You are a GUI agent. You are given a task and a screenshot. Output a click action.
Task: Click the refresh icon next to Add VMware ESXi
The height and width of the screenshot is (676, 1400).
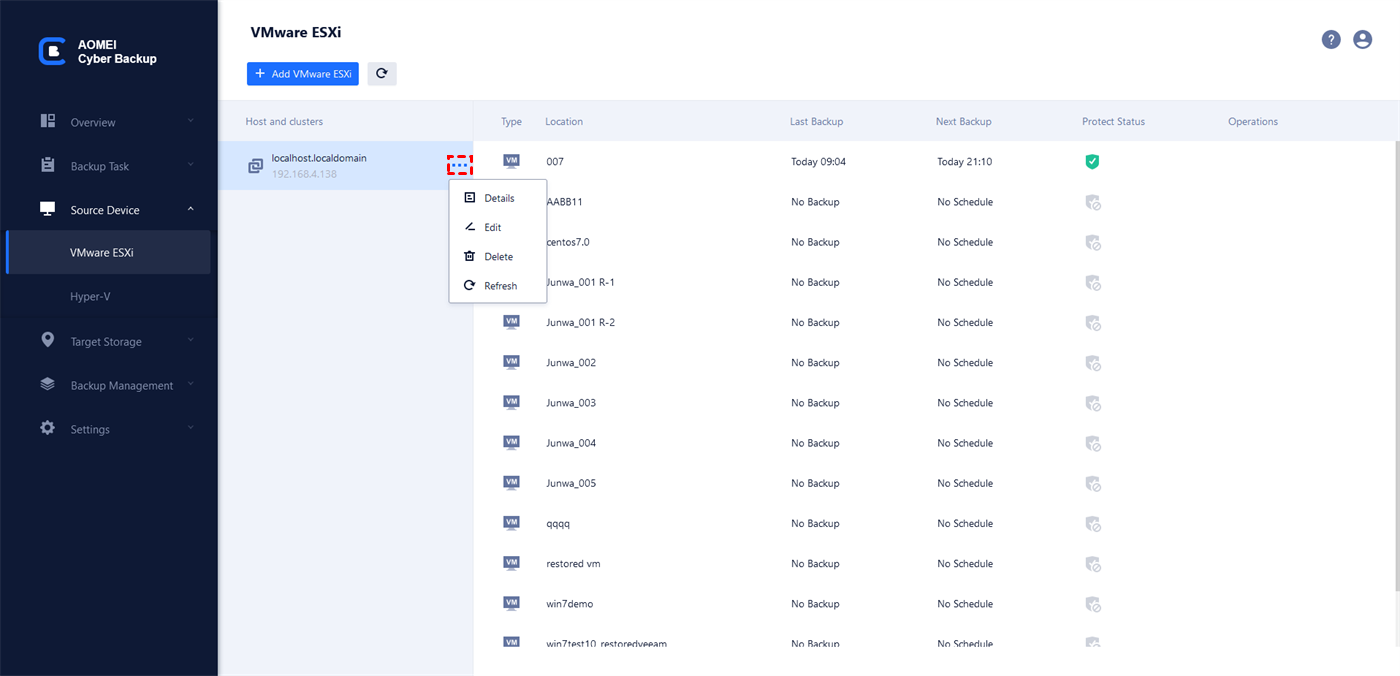pos(382,73)
